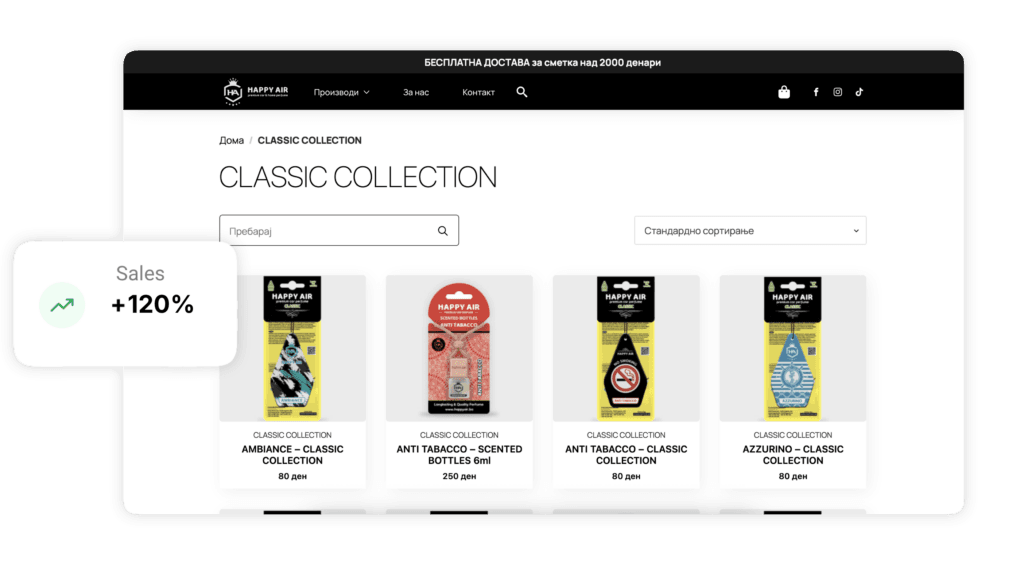This screenshot has width=1024, height=565.
Task: Click the Happy Air logo
Action: (x=256, y=92)
